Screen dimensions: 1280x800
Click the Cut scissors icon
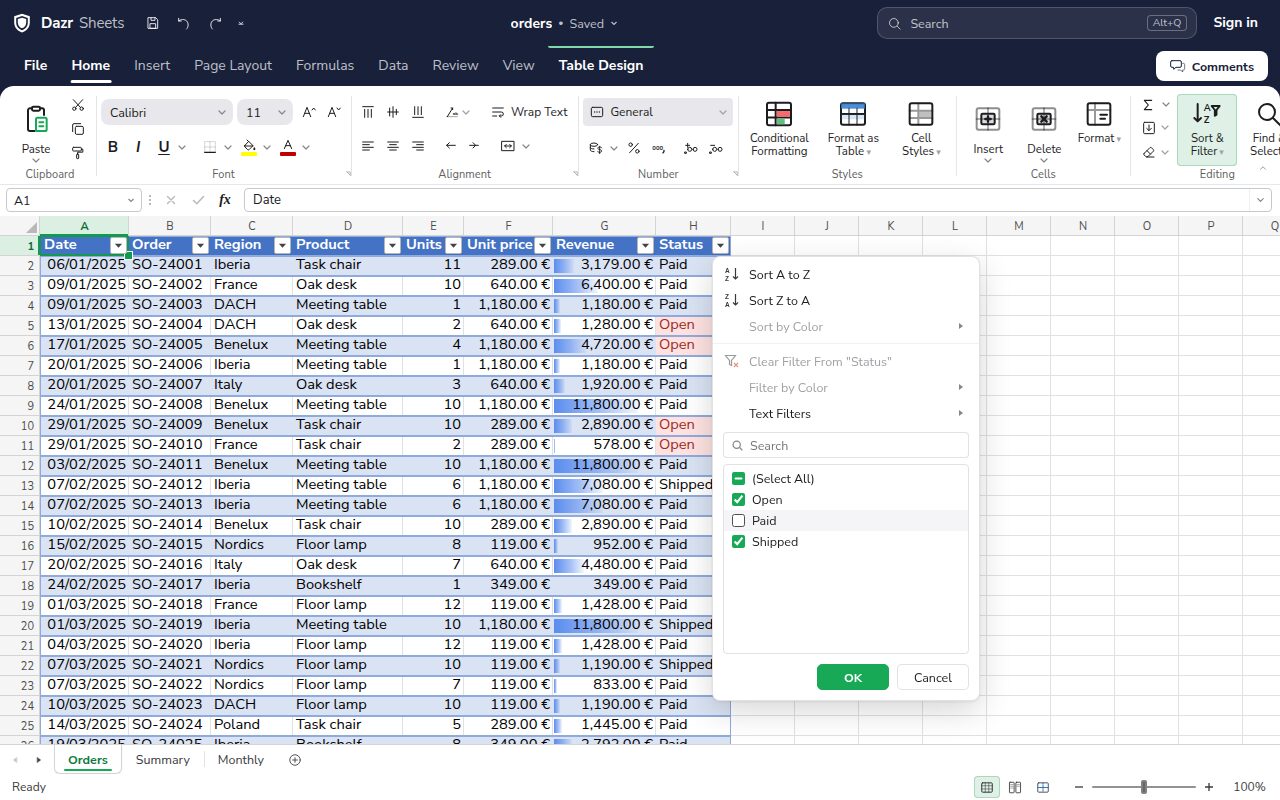78,106
